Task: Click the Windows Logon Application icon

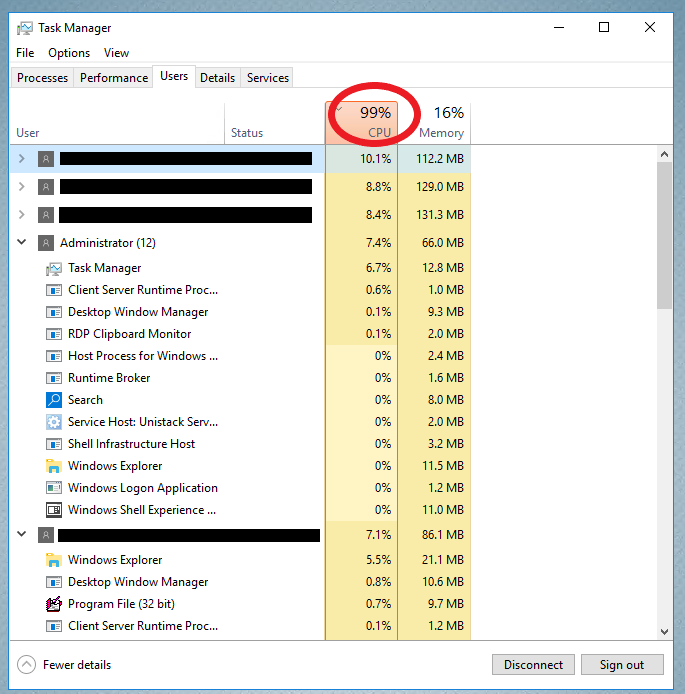Action: tap(54, 488)
